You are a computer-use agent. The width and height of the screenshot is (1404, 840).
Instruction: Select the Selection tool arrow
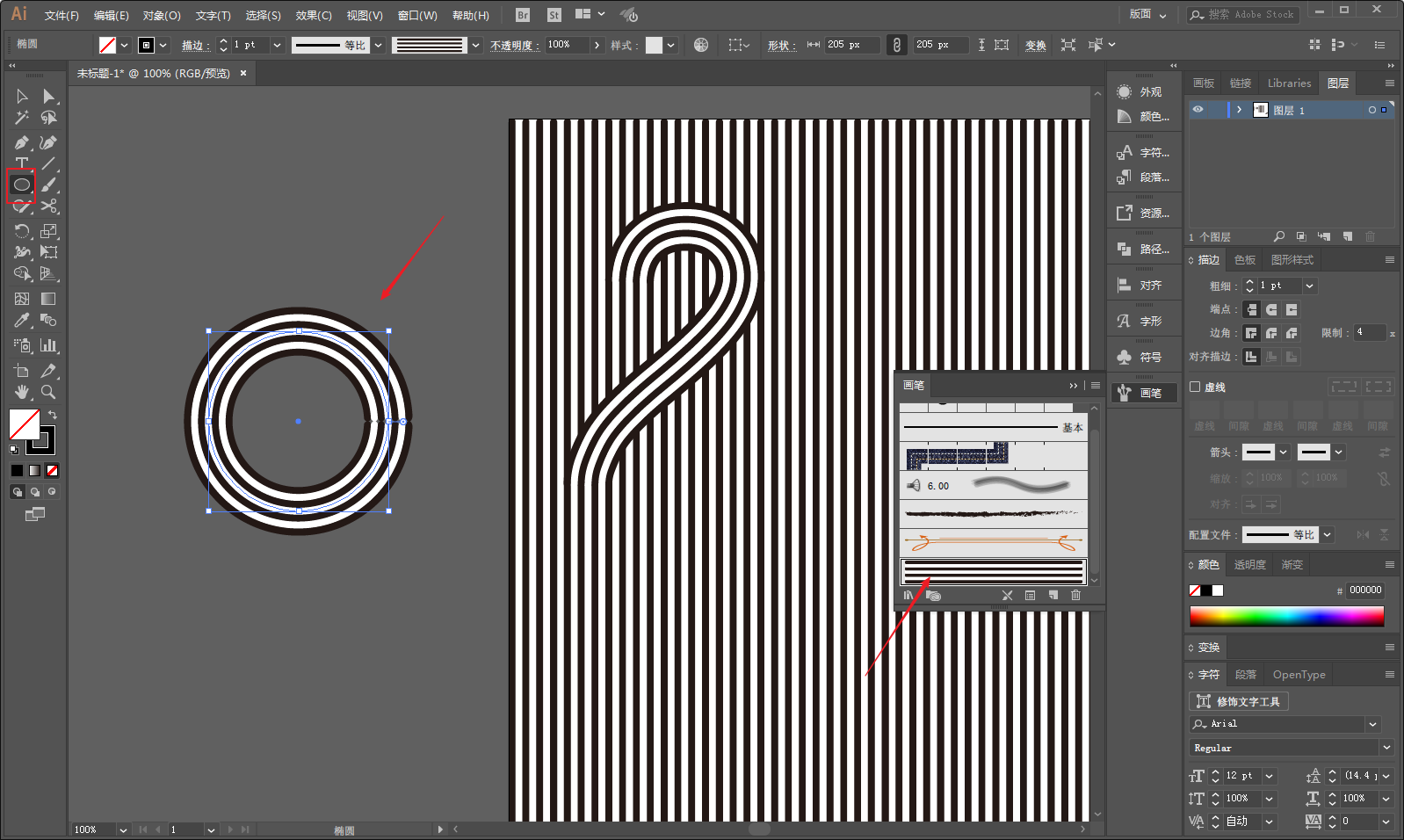(22, 97)
